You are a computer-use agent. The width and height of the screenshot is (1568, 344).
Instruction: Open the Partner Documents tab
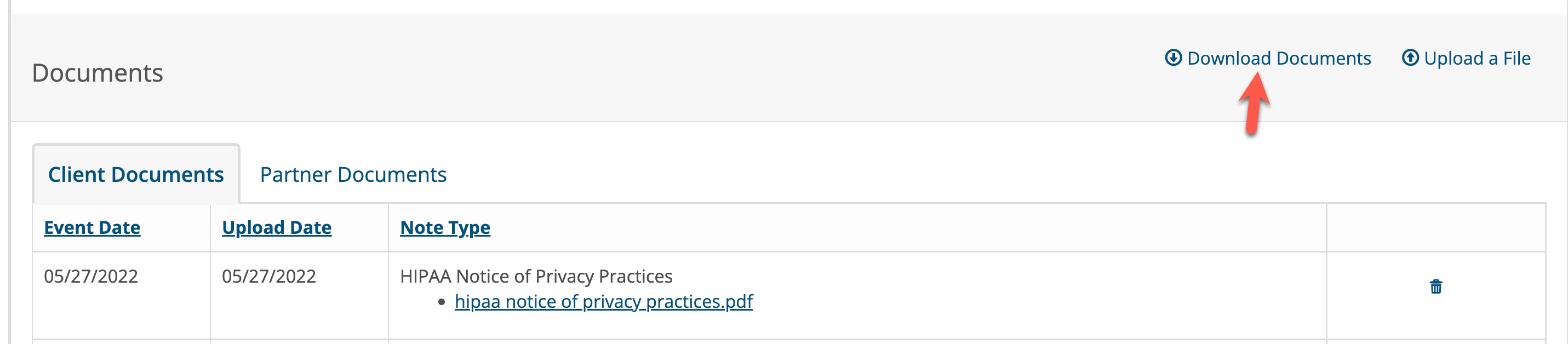pos(353,175)
